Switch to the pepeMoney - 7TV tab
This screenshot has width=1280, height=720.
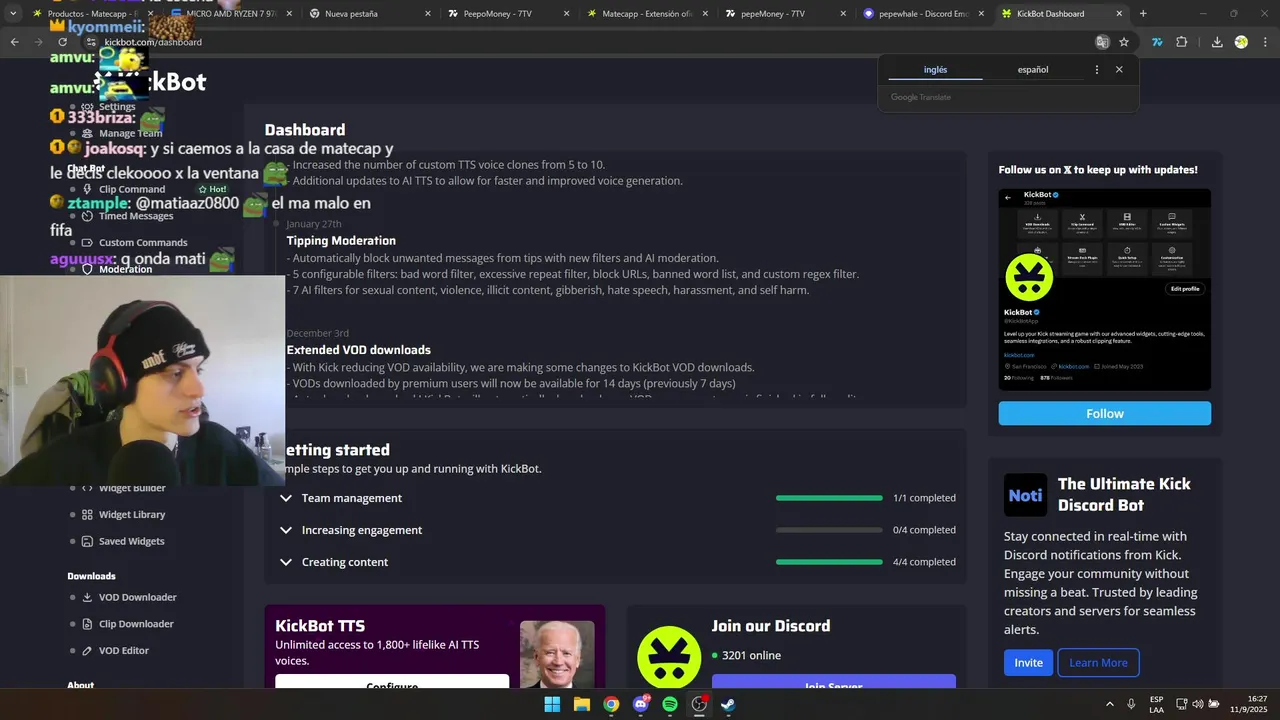[x=785, y=14]
